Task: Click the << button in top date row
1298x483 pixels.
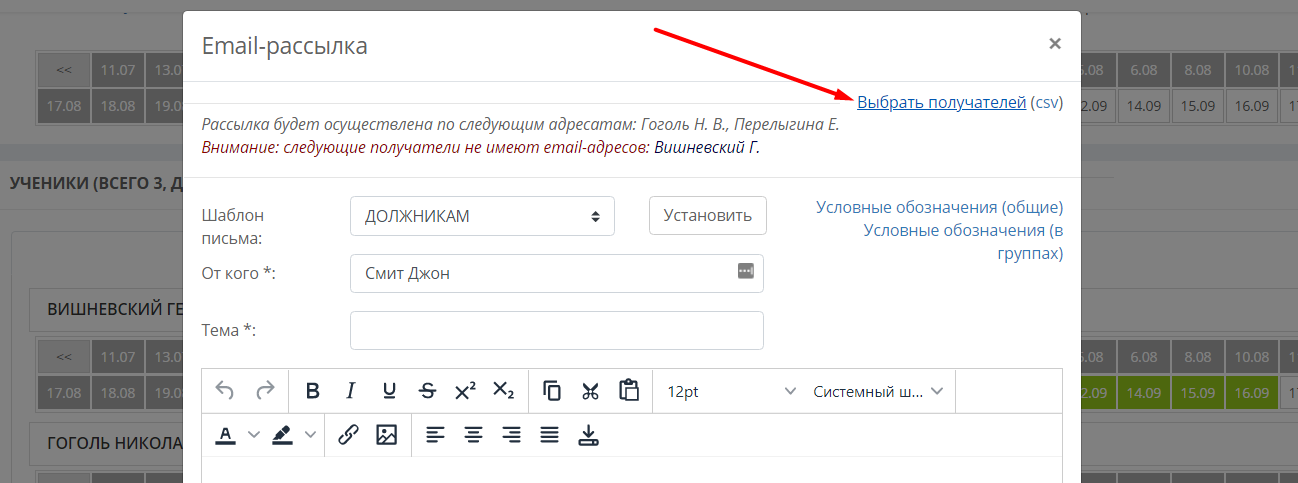Action: [x=64, y=71]
